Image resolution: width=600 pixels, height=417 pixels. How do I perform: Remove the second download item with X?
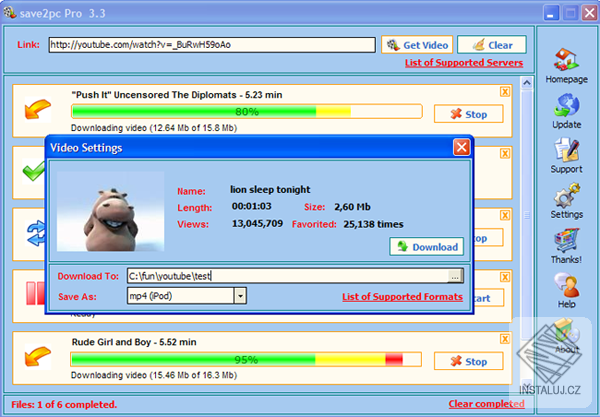(x=505, y=153)
